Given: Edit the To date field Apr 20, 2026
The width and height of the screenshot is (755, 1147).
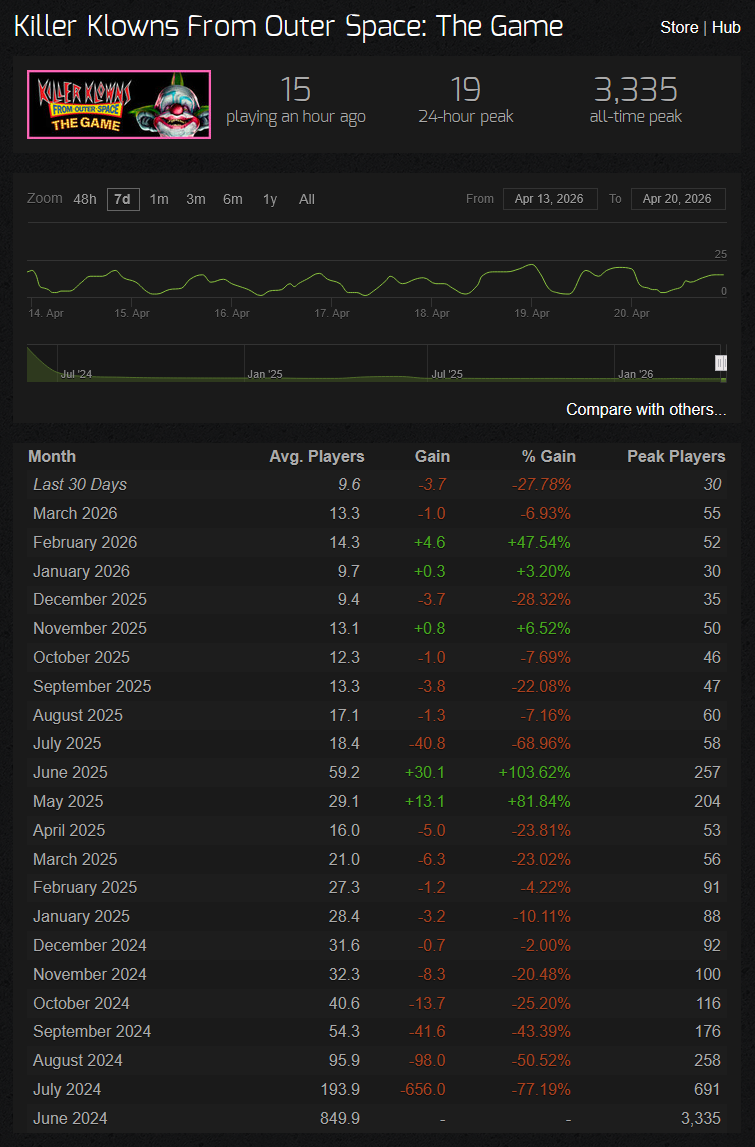Looking at the screenshot, I should point(677,199).
